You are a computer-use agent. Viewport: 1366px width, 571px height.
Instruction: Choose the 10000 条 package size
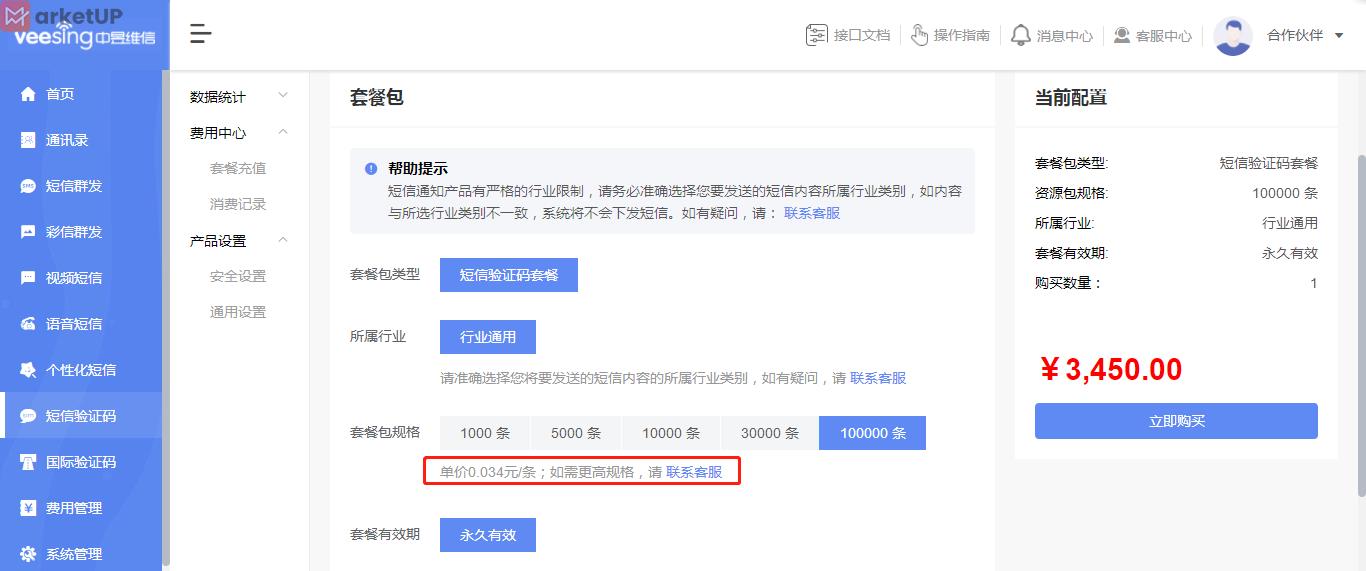pyautogui.click(x=671, y=433)
